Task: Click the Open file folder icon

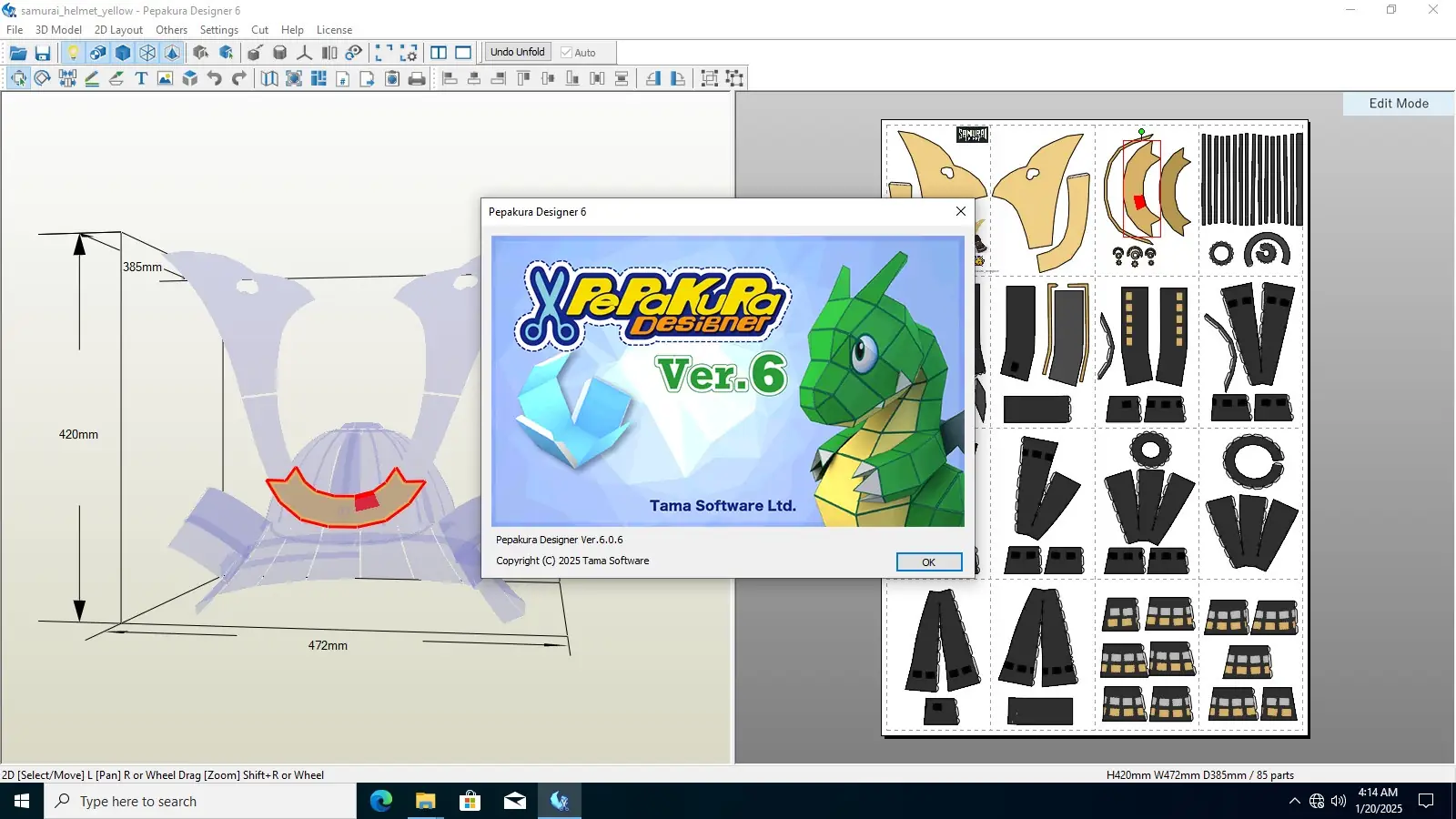Action: click(x=17, y=53)
